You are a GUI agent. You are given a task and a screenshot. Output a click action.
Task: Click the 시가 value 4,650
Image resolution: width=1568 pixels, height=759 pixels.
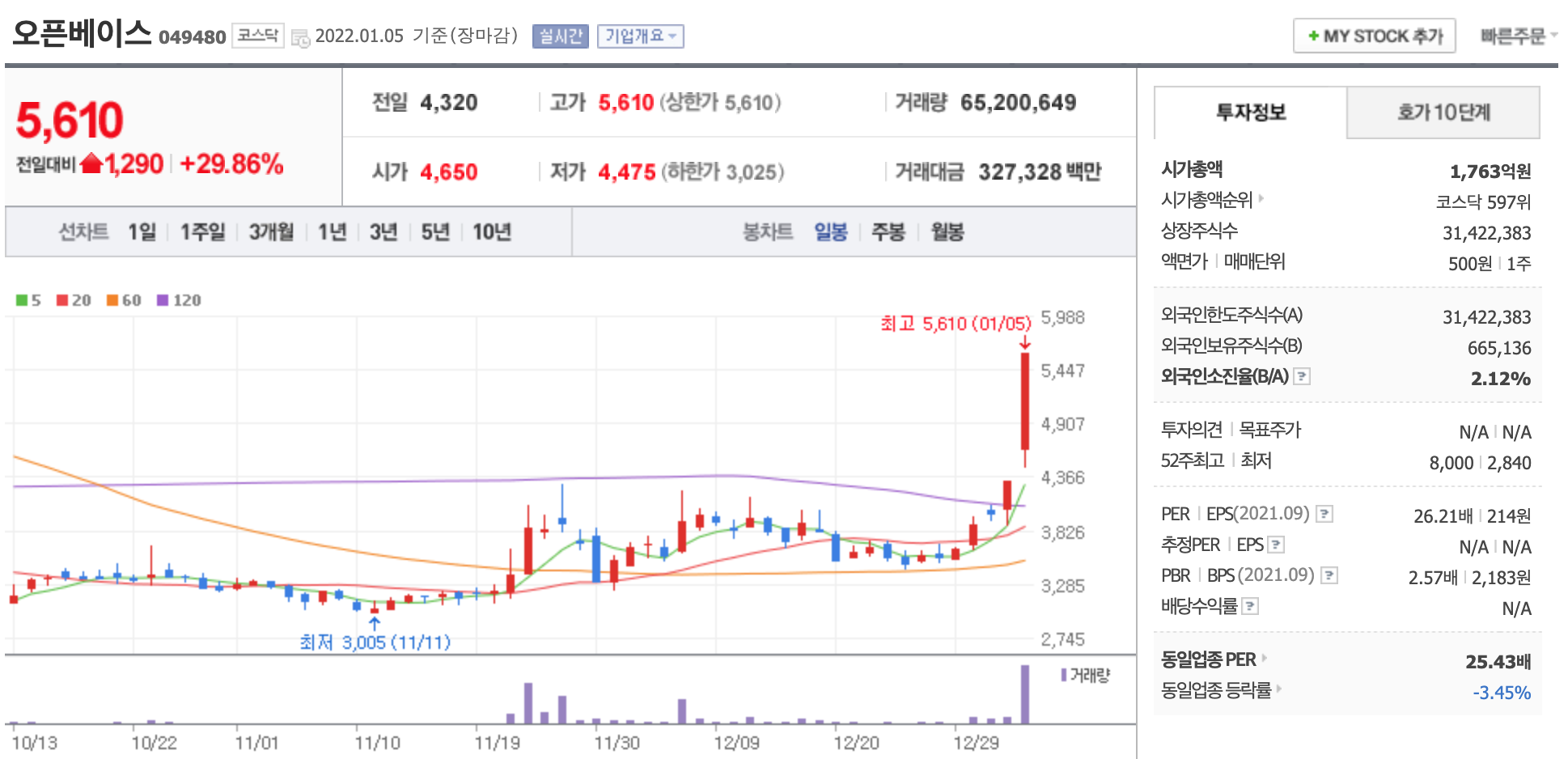pos(449,172)
